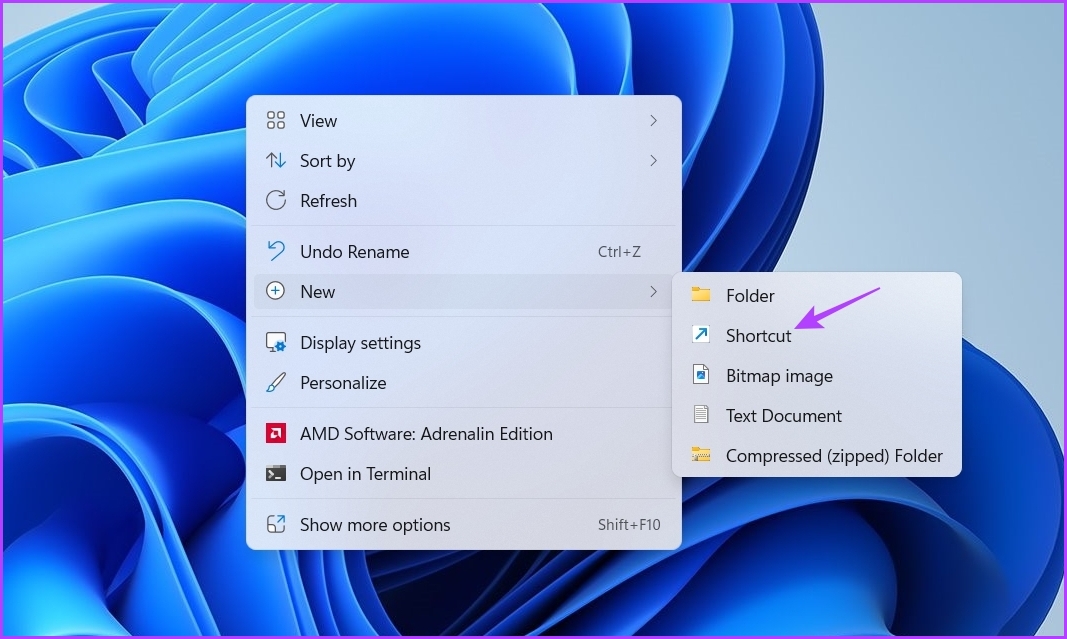Image resolution: width=1067 pixels, height=639 pixels.
Task: Click the Terminal icon
Action: (276, 473)
